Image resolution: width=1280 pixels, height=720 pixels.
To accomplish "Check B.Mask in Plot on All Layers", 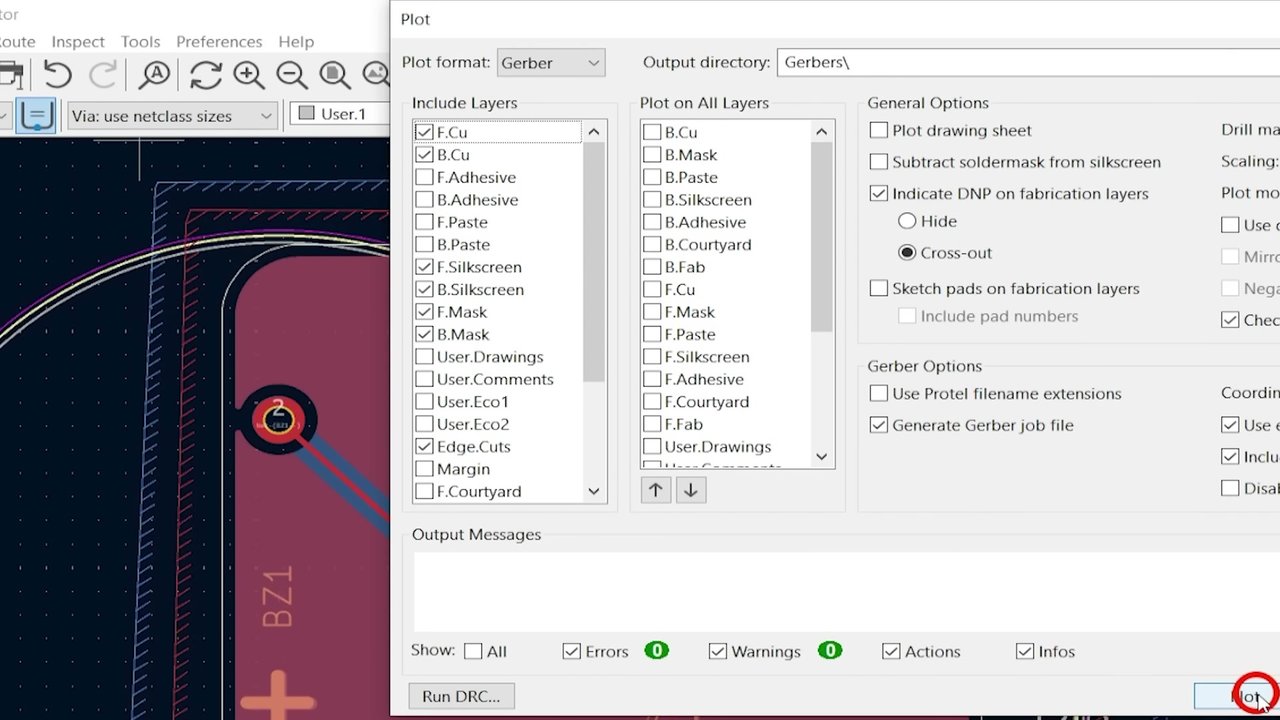I will [x=652, y=155].
